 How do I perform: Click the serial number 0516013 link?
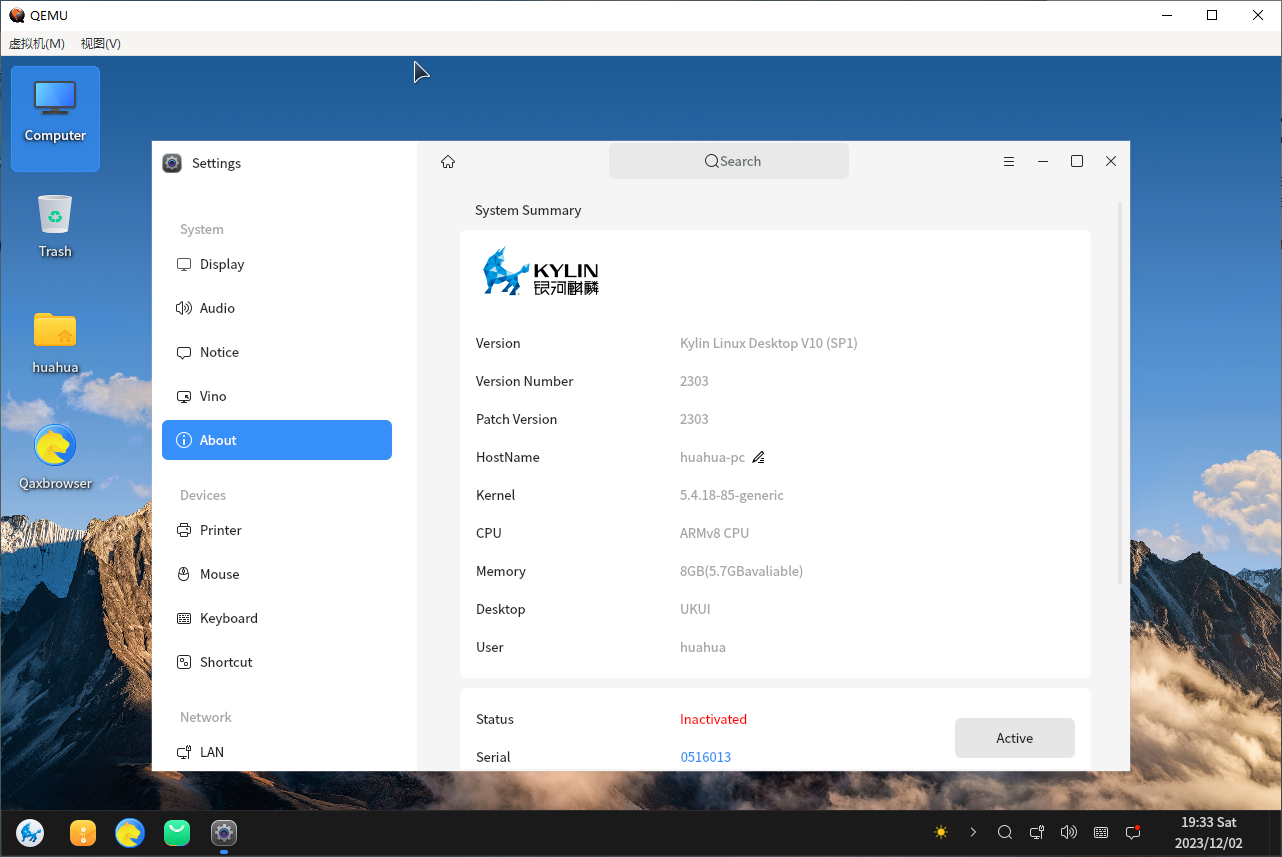pos(706,757)
